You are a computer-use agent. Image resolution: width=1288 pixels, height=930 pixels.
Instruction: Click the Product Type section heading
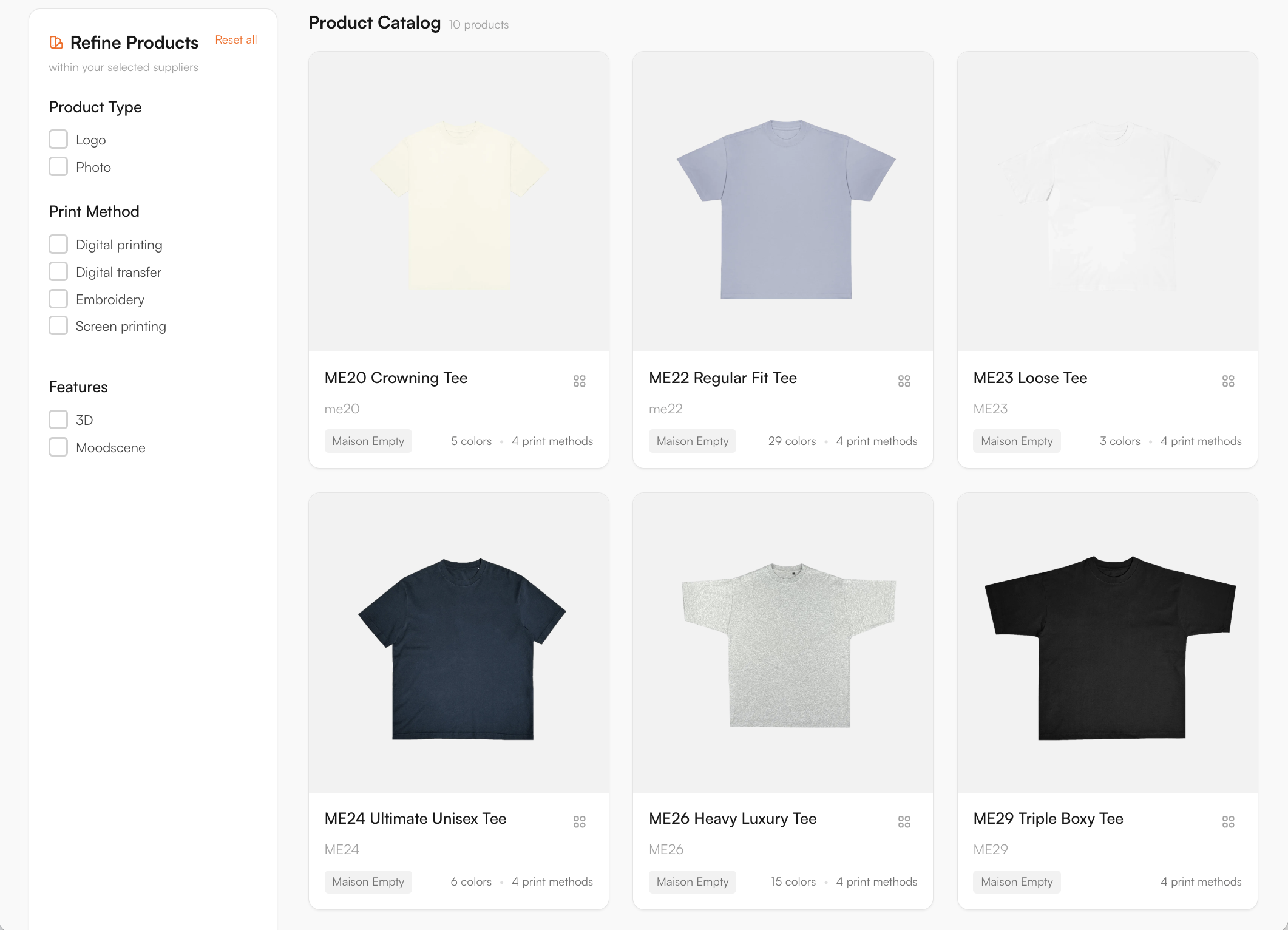[x=95, y=107]
